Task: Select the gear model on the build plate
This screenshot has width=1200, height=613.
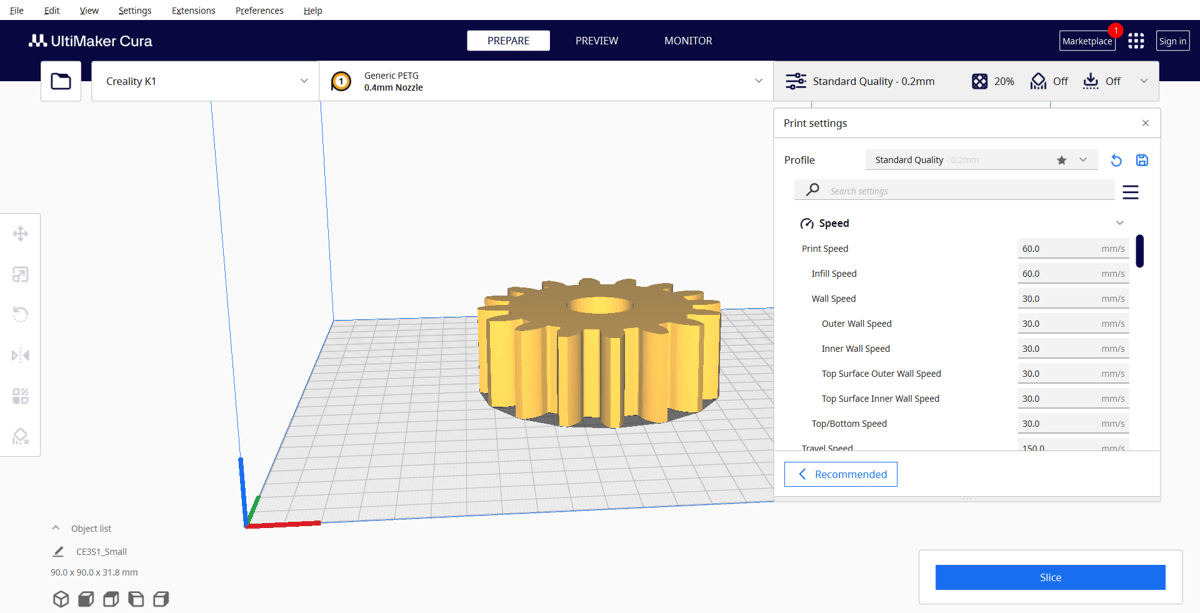Action: [x=601, y=353]
